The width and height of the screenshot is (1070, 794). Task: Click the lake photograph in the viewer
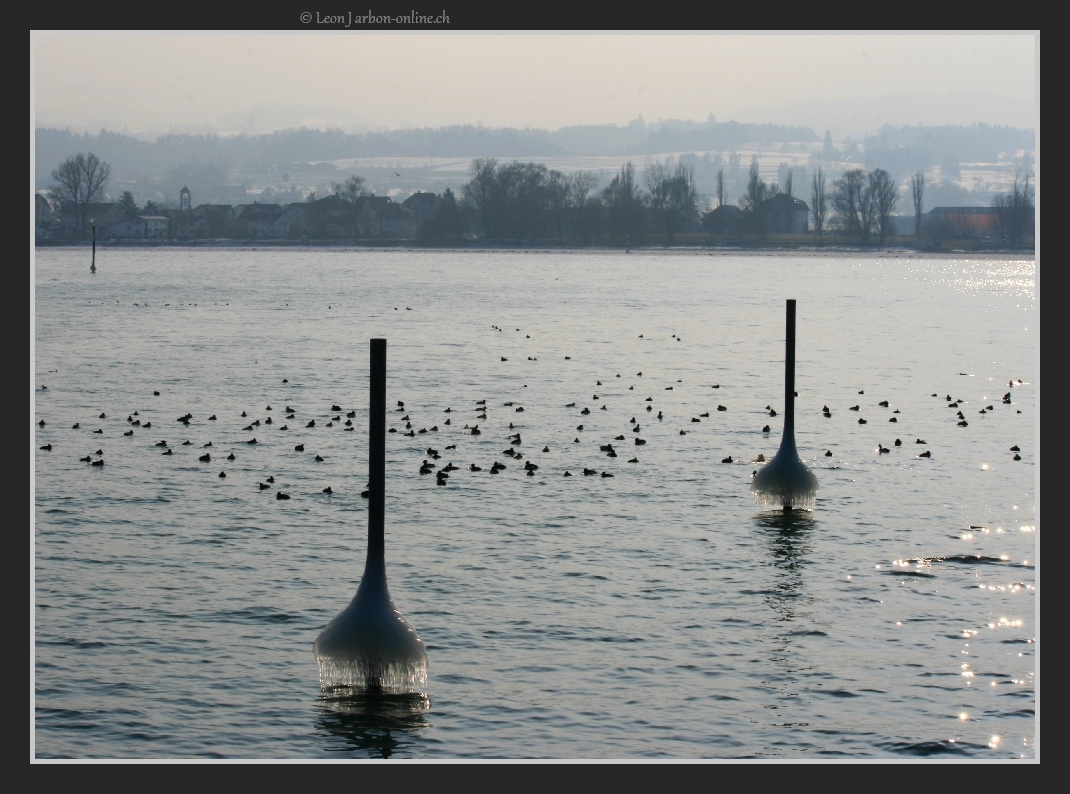click(534, 396)
